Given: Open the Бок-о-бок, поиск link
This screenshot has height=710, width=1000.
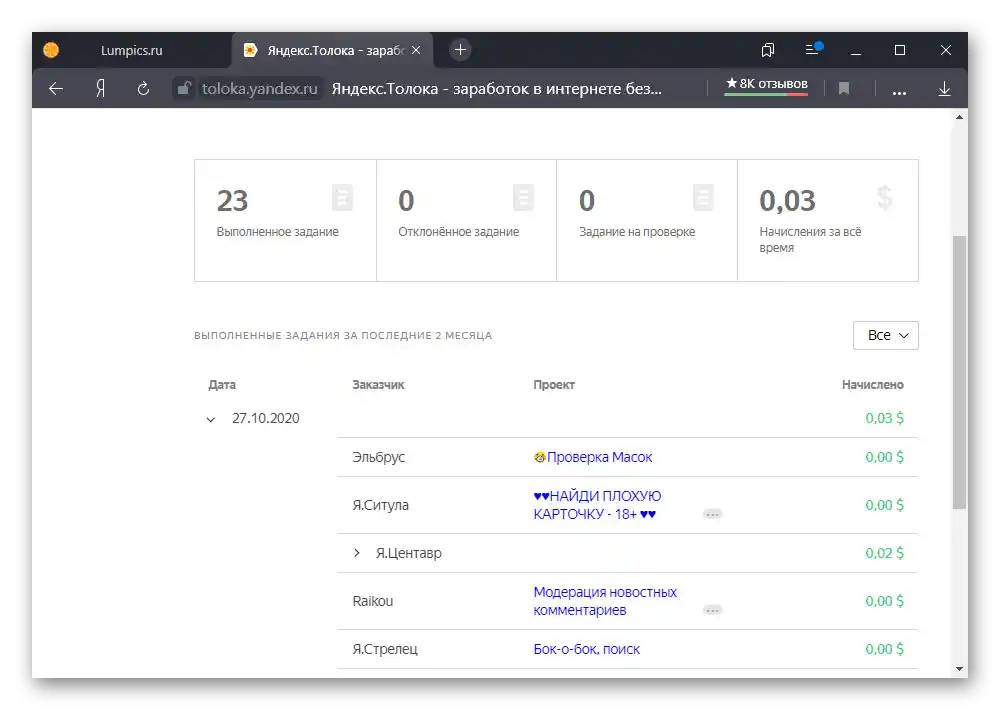Looking at the screenshot, I should (x=587, y=649).
